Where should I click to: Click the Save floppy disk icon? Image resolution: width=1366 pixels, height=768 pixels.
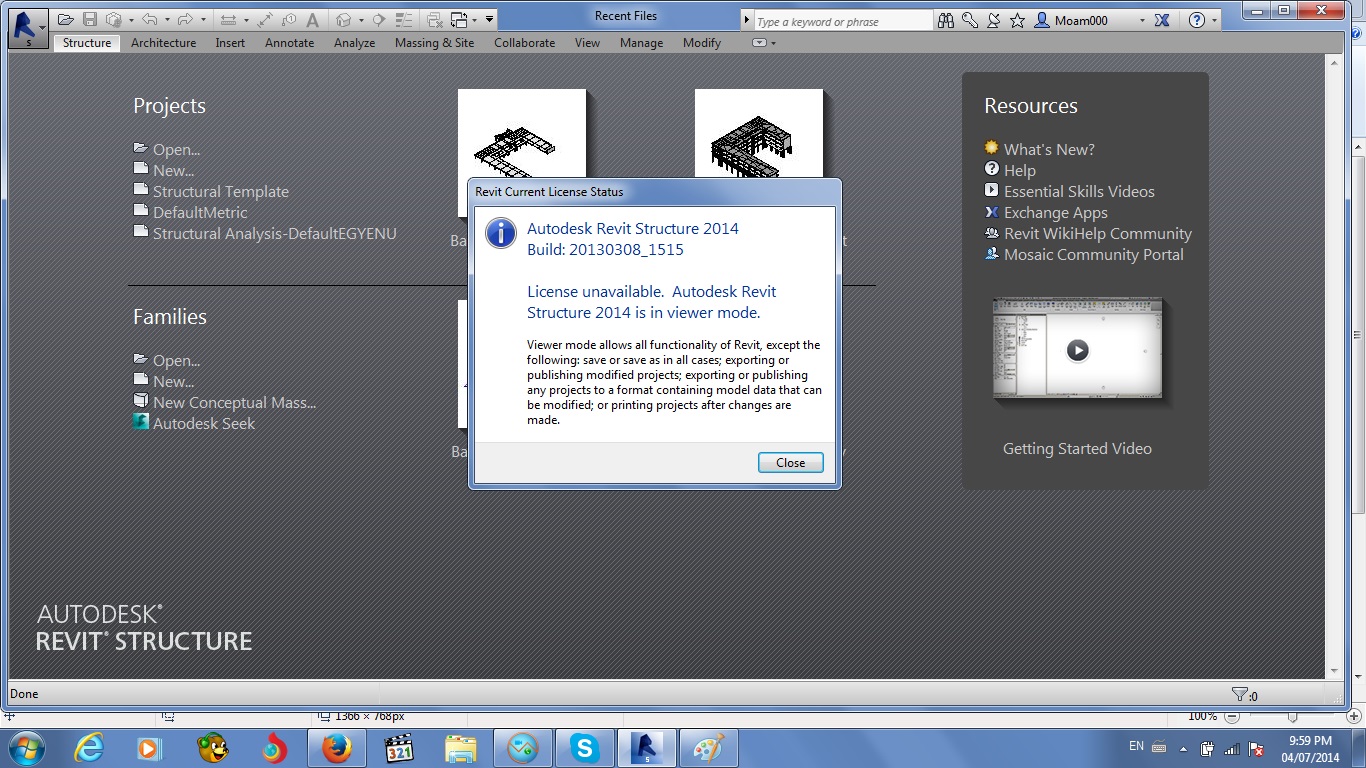coord(90,20)
